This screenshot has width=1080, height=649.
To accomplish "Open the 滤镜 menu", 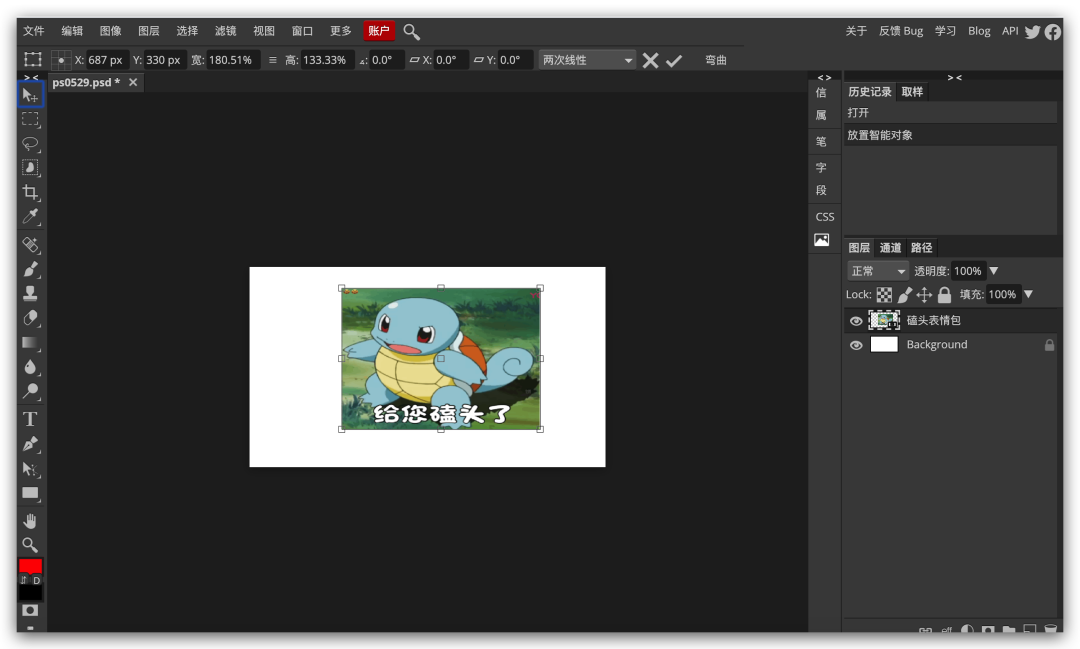I will [226, 31].
